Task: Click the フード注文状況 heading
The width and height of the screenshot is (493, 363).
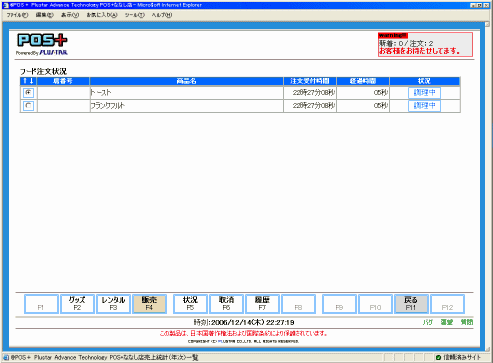Action: pyautogui.click(x=43, y=71)
